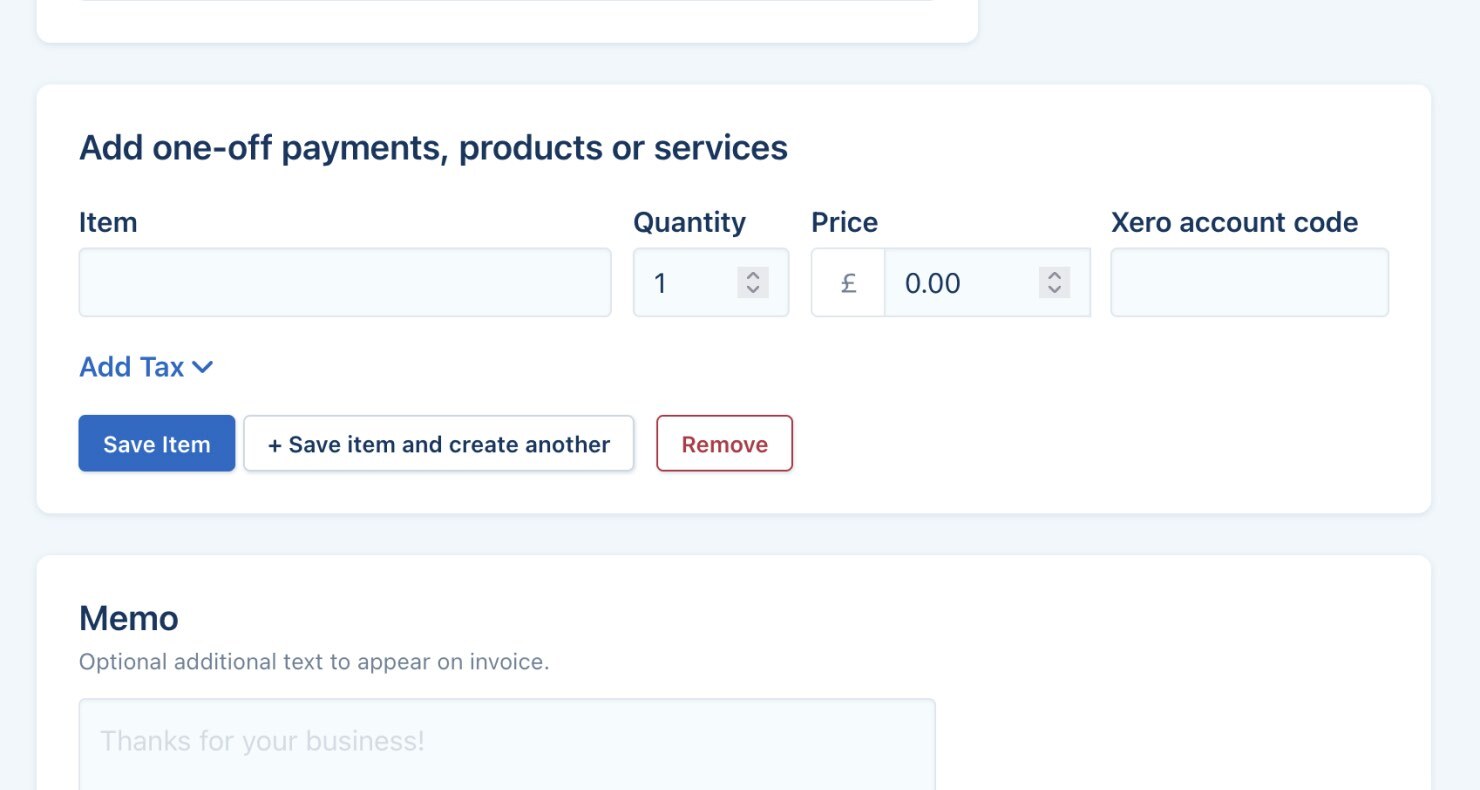Click the Item field label
The image size is (1480, 790).
tap(108, 222)
